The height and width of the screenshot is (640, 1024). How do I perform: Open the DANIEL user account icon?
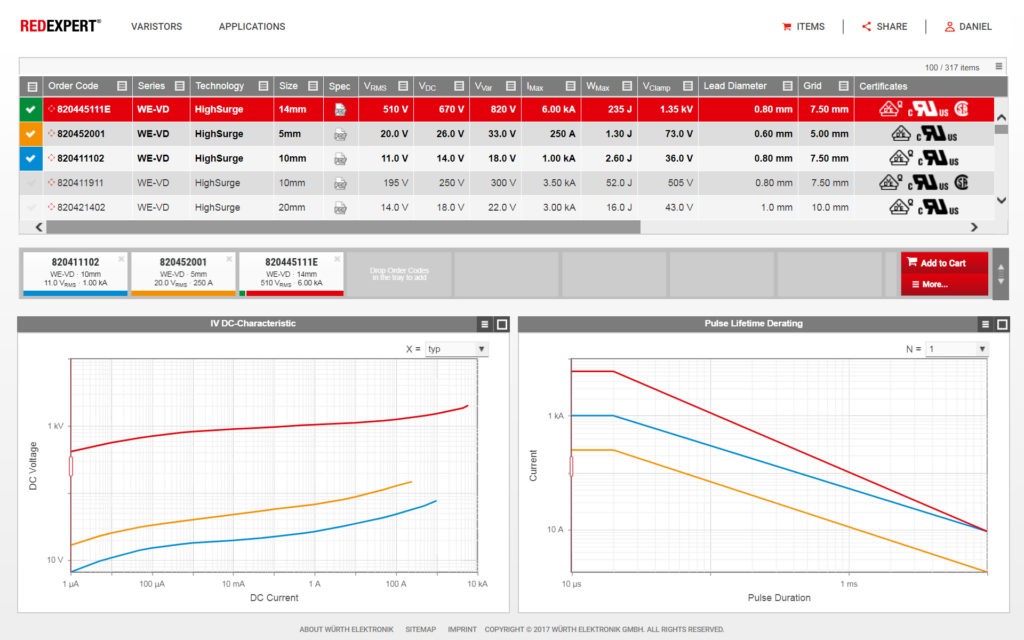[947, 26]
